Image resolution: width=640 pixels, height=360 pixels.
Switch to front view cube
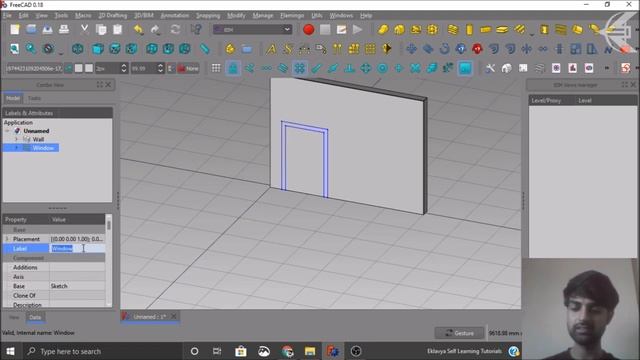(98, 49)
